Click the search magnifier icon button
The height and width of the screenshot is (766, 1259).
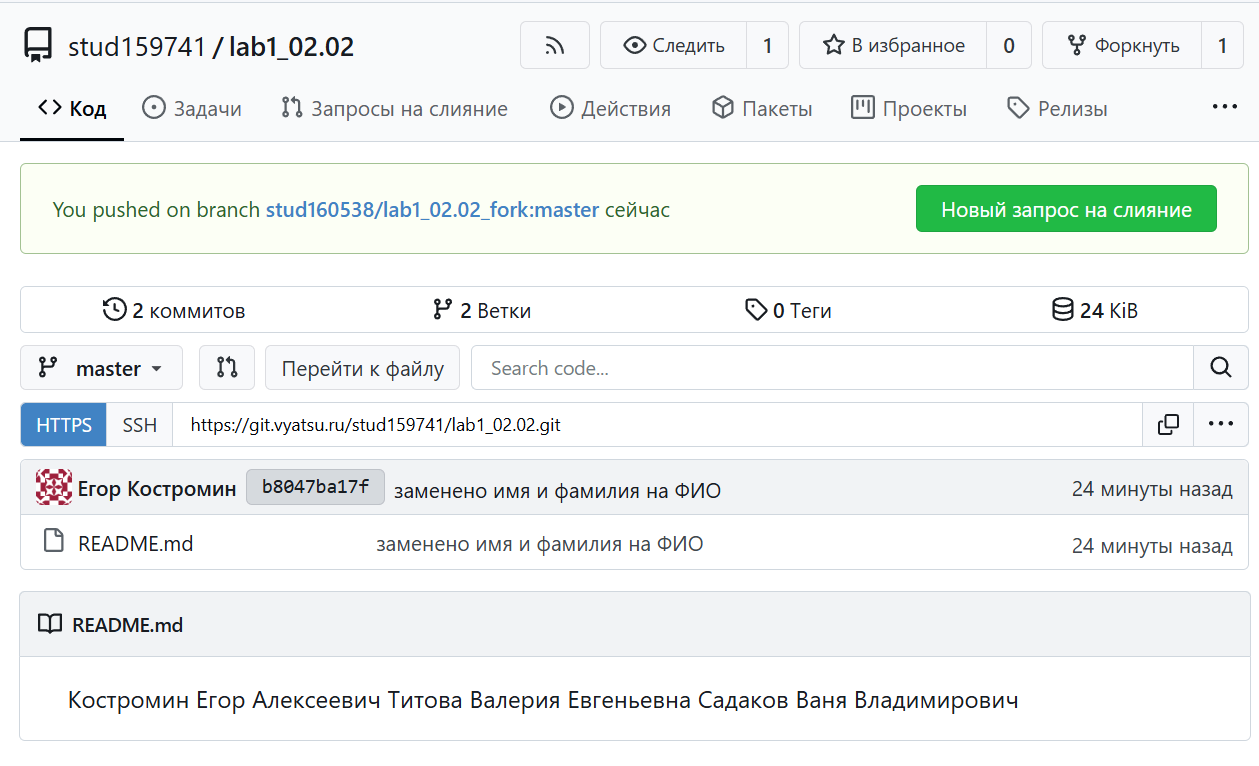pyautogui.click(x=1220, y=368)
